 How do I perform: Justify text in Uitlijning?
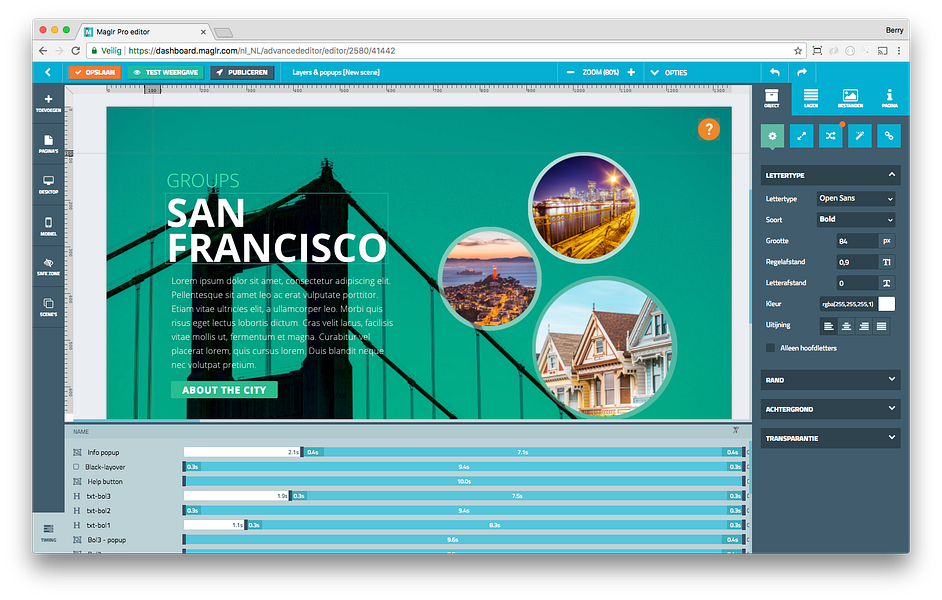point(881,326)
